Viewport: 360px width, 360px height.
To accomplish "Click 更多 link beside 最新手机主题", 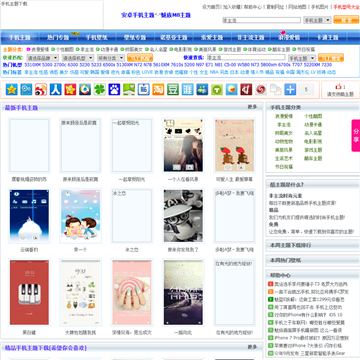I will point(252,107).
